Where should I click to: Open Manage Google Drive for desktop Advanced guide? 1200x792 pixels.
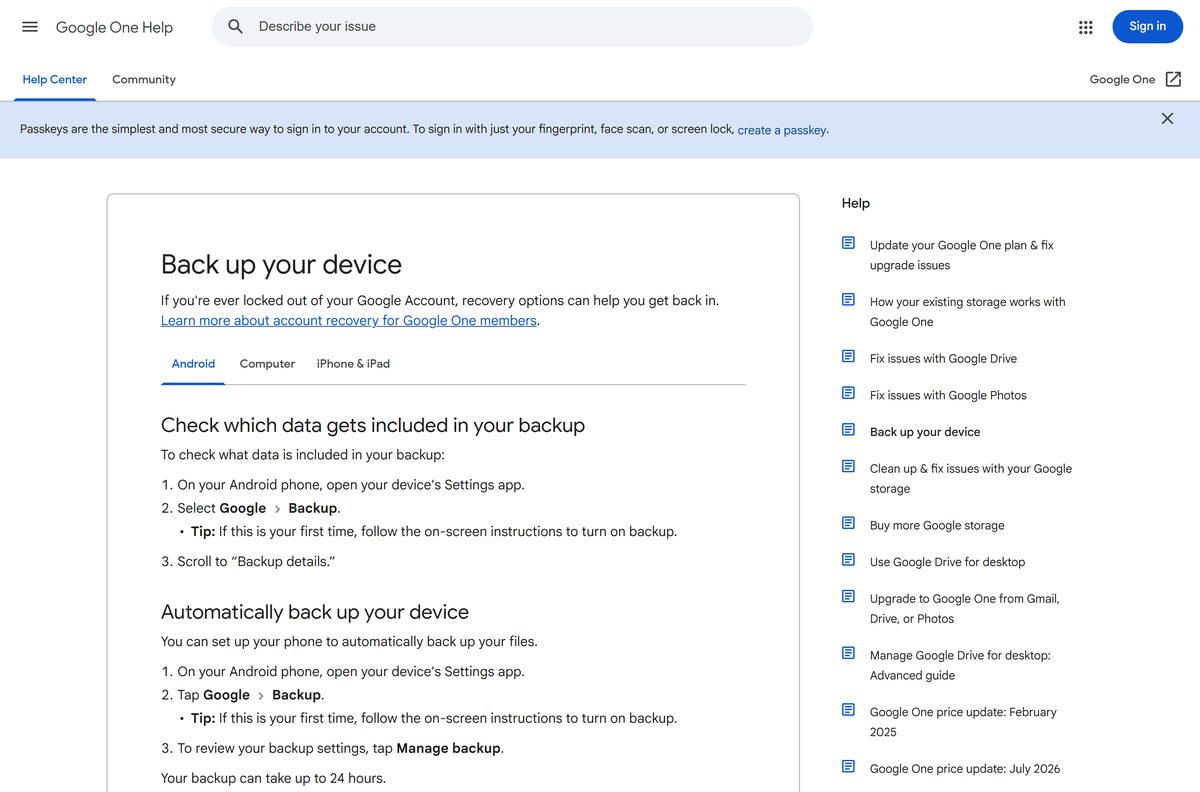coord(960,666)
